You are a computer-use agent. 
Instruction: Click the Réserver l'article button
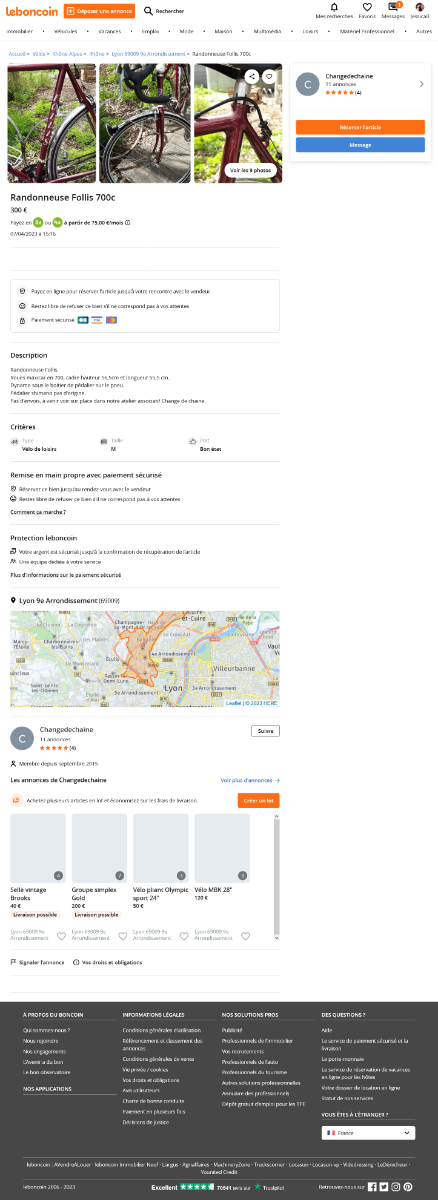[x=360, y=127]
